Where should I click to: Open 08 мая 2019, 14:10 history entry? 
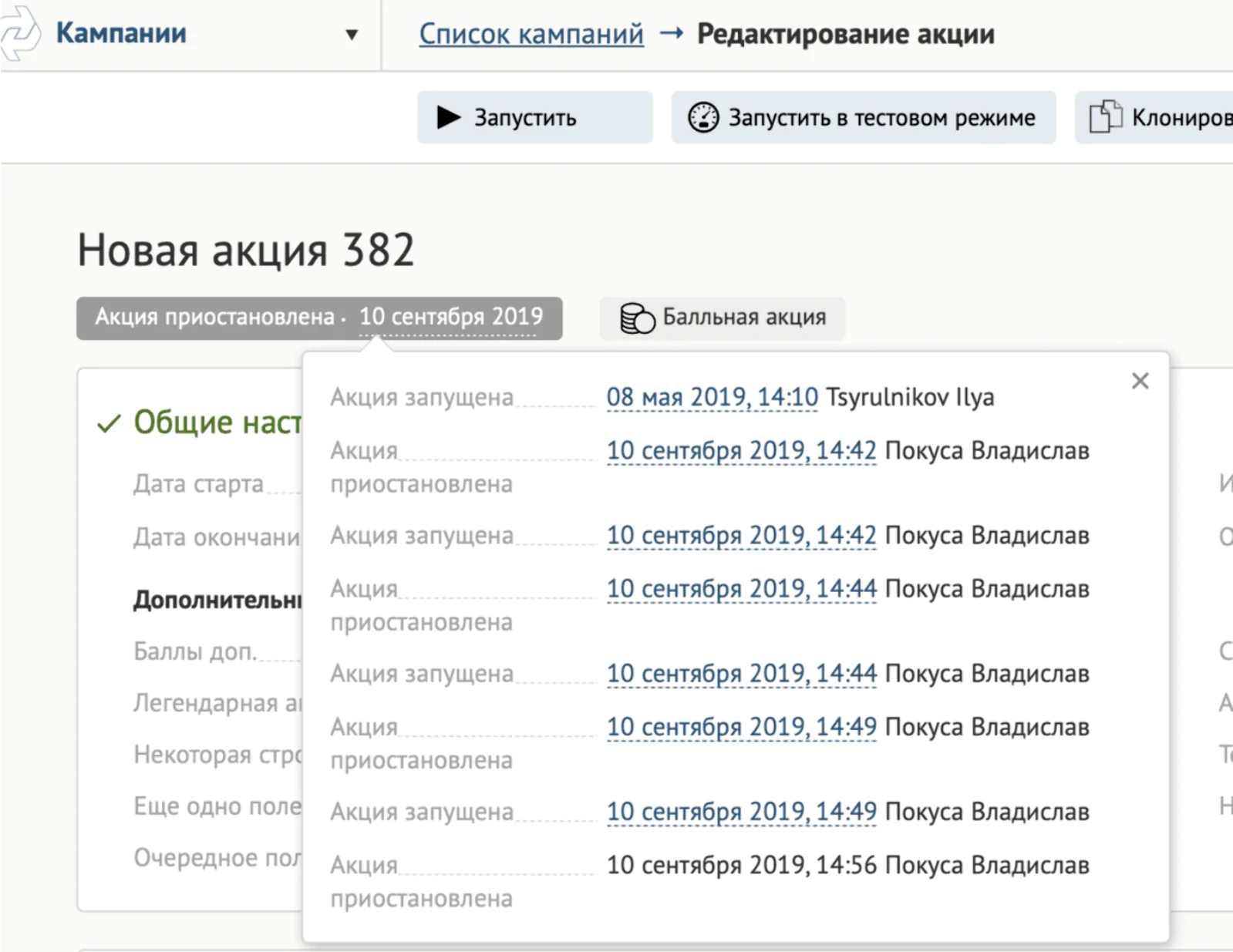click(x=712, y=397)
